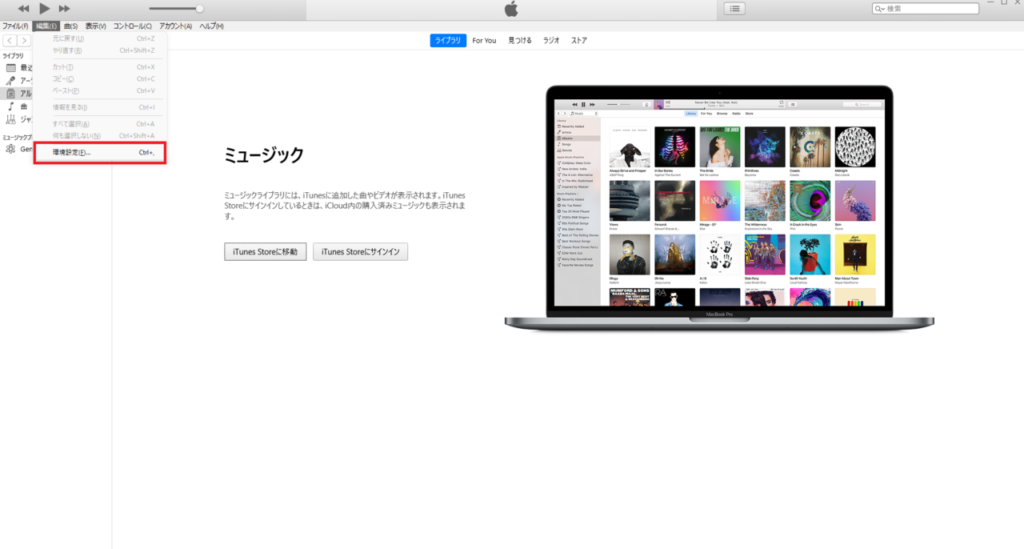Open the 曲(S) menu
Screen dimensions: 1024x549
71,26
